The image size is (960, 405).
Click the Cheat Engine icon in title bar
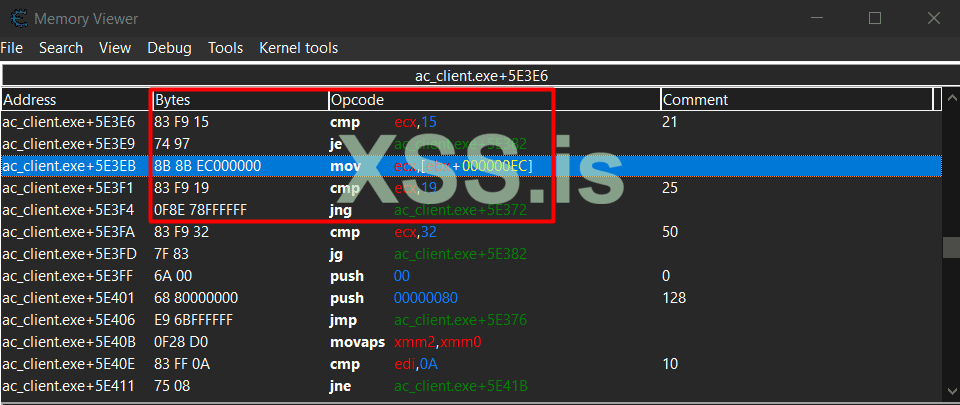click(x=18, y=18)
